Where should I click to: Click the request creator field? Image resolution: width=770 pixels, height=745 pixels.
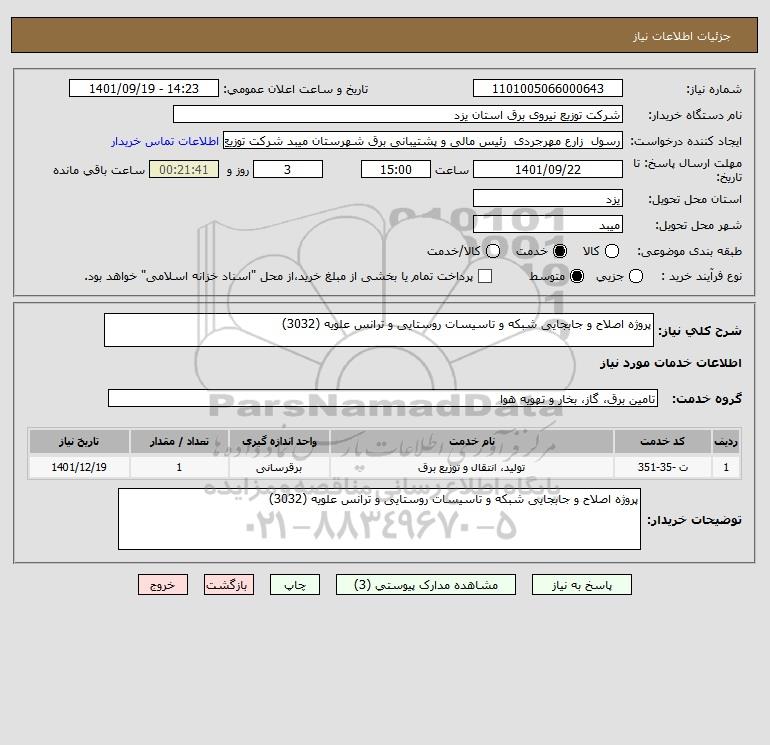point(423,141)
